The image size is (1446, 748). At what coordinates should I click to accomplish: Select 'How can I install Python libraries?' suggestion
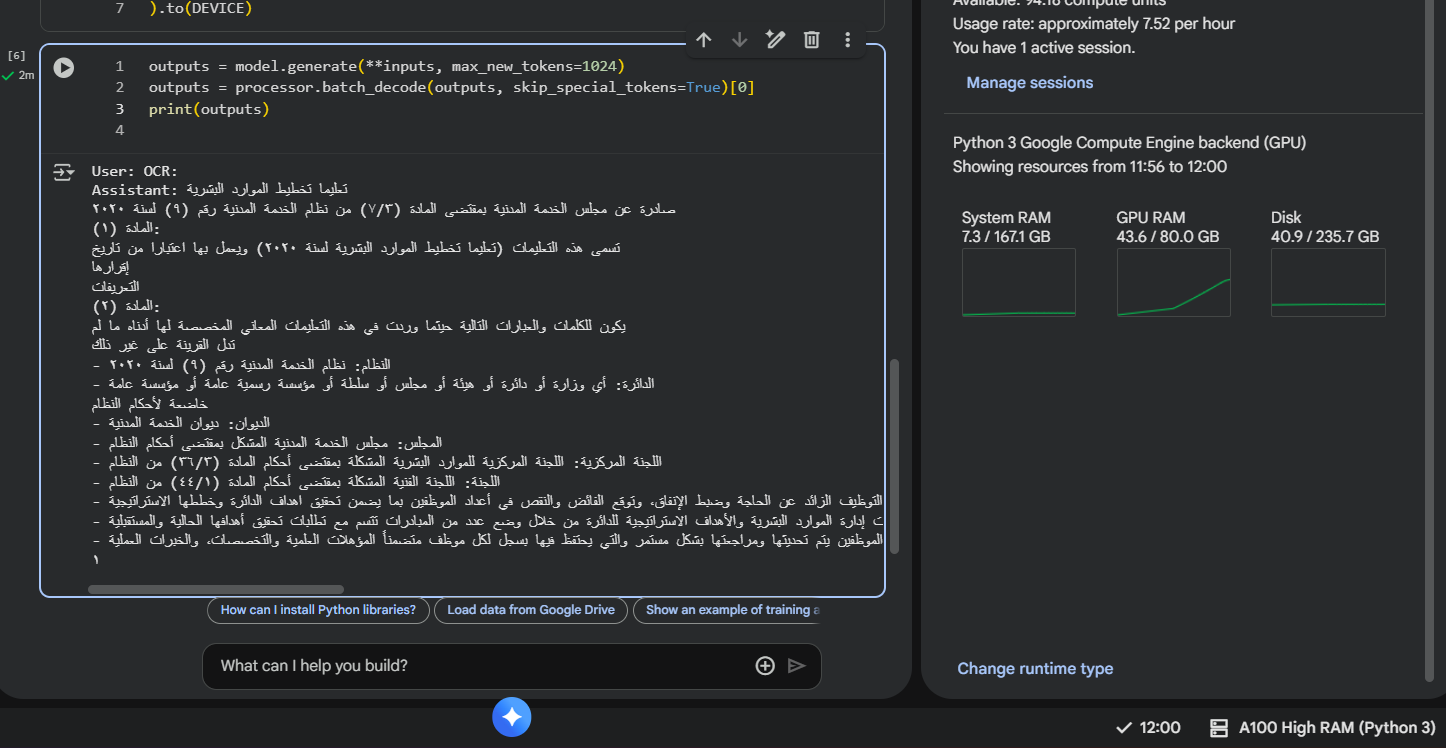tap(318, 610)
